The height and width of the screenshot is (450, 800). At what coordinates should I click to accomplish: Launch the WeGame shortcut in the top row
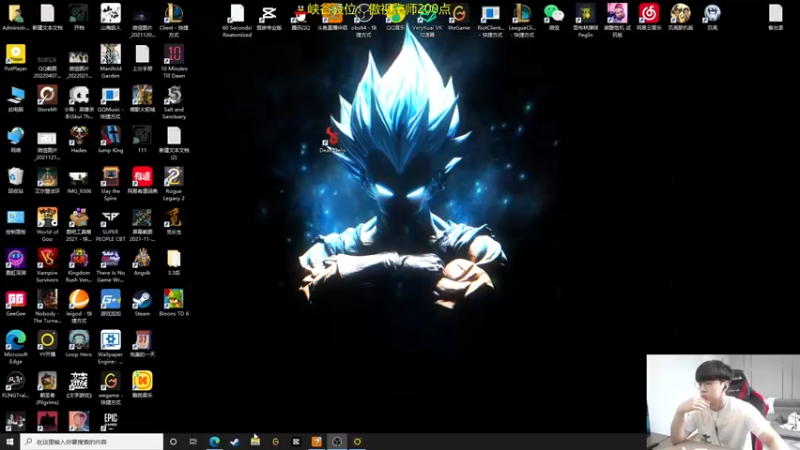pyautogui.click(x=459, y=17)
